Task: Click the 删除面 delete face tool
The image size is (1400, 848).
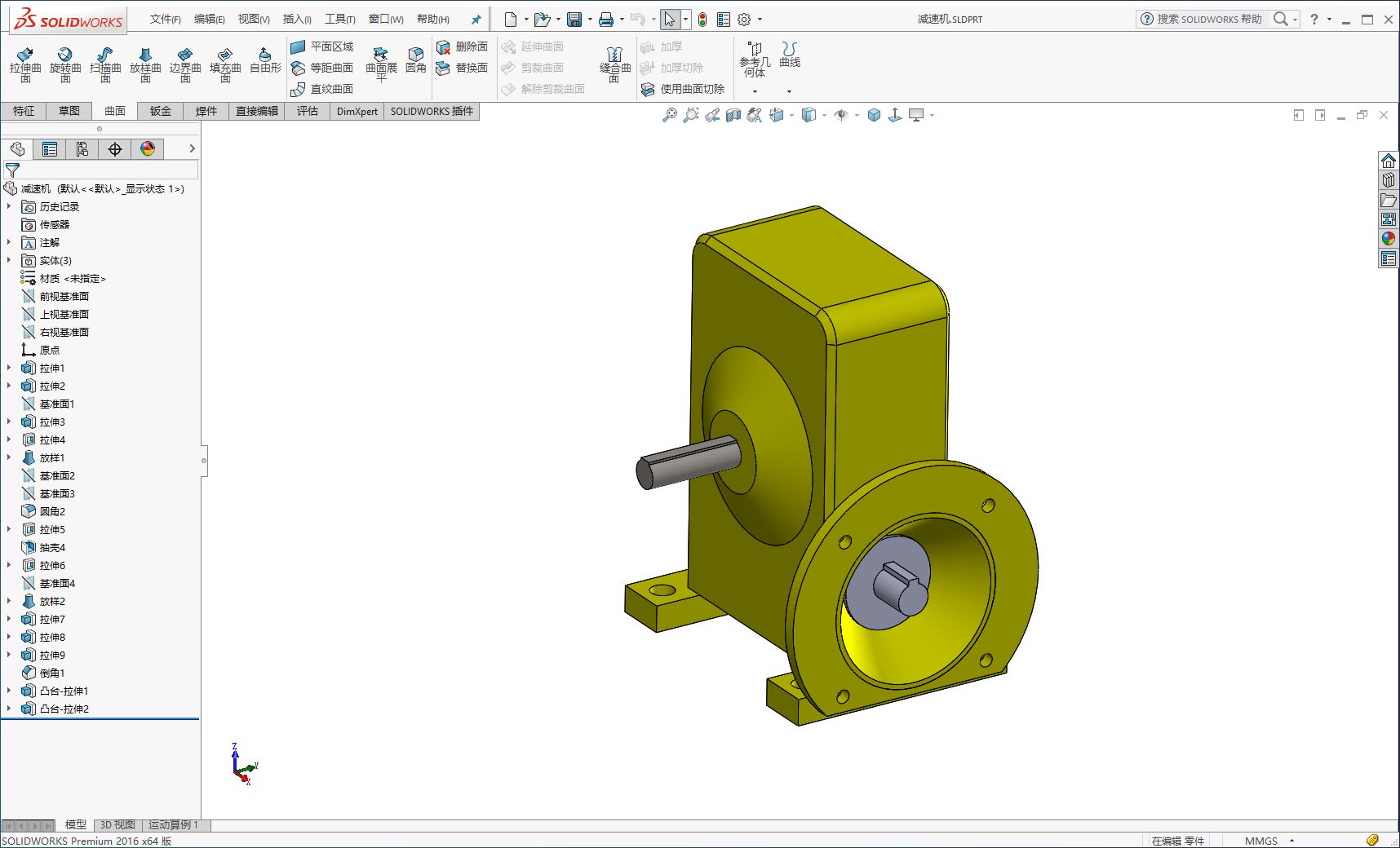Action: [x=462, y=47]
